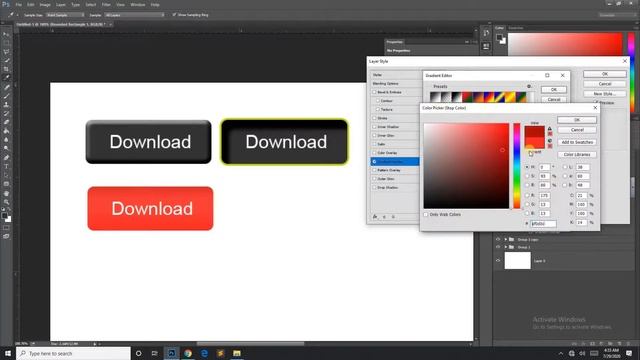This screenshot has height=360, width=640.
Task: Click the out-of-gamut warning triangle
Action: (x=549, y=129)
